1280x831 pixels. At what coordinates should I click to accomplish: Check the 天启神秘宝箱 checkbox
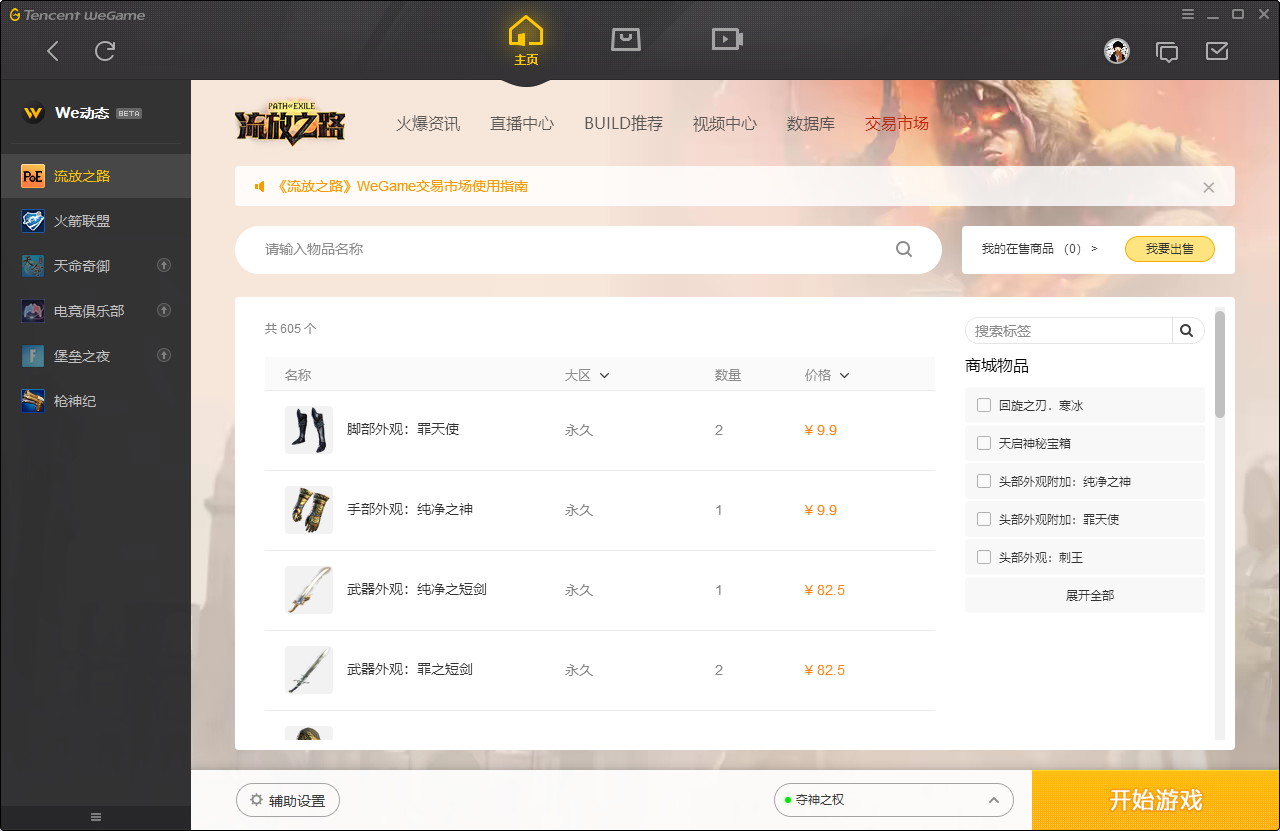point(984,443)
